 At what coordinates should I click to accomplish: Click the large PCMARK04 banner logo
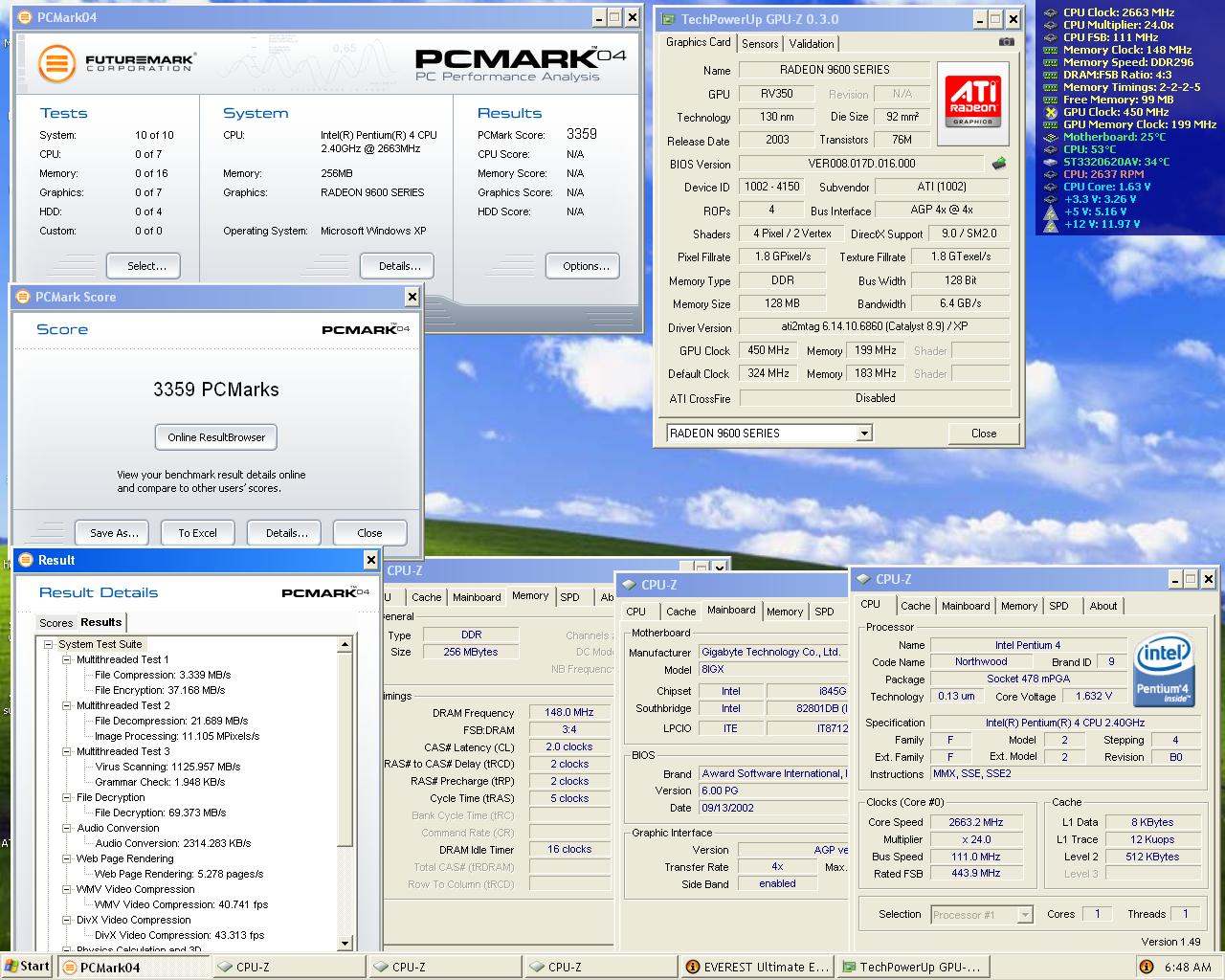(x=522, y=62)
